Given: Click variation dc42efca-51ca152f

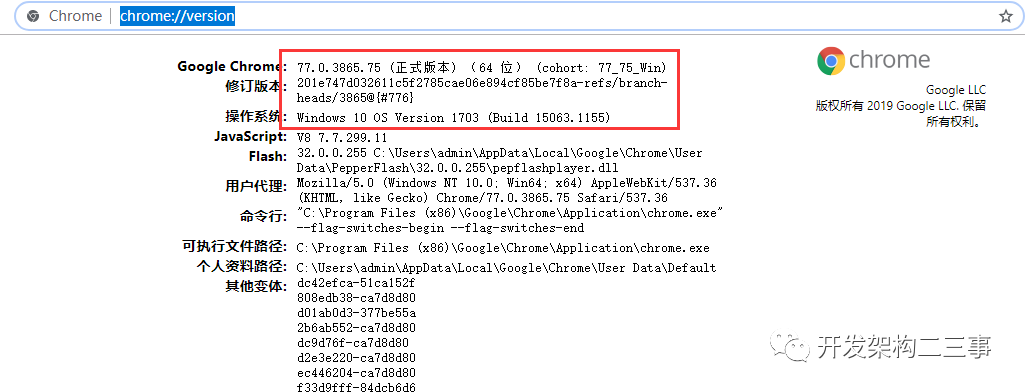Looking at the screenshot, I should coord(356,283).
